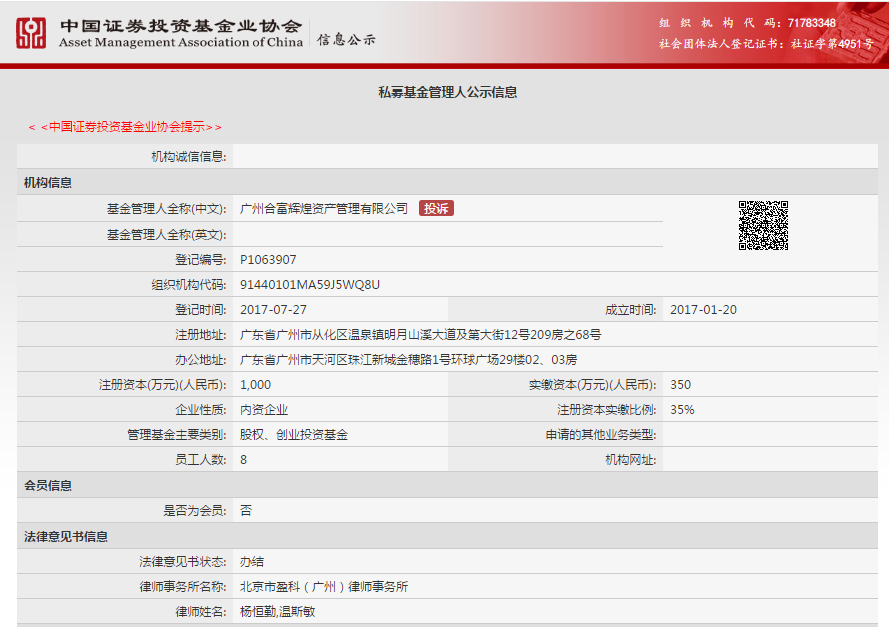Click the 办公地址 label
The width and height of the screenshot is (889, 627).
[201, 359]
